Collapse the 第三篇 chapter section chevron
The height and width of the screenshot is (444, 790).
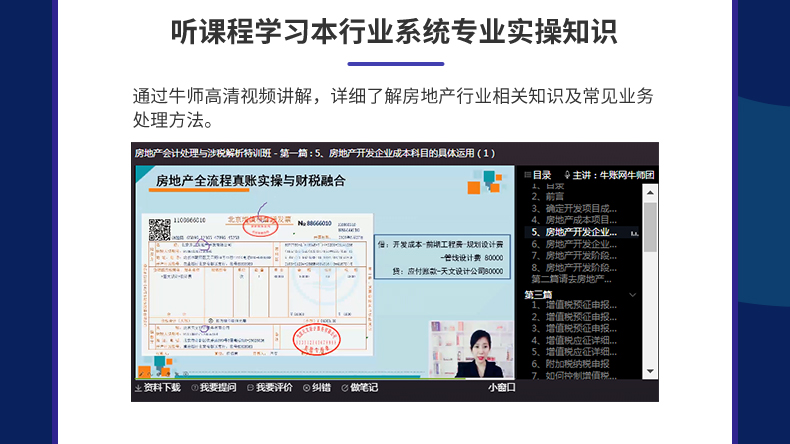[x=632, y=295]
